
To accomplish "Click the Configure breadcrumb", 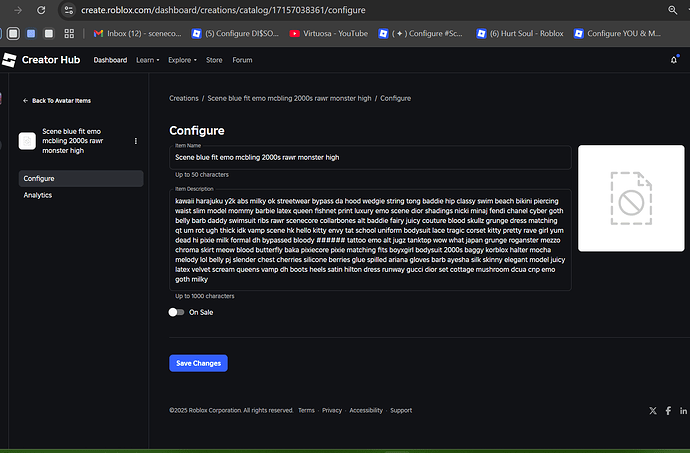I will (395, 98).
